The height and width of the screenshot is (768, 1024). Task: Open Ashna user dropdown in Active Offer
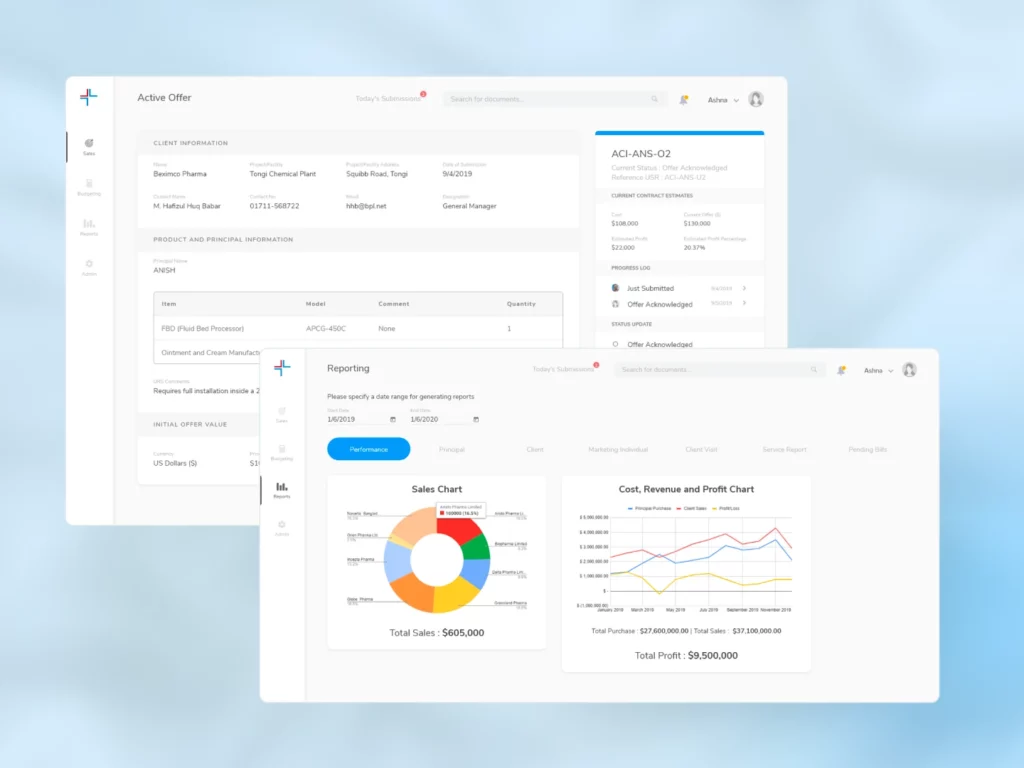[724, 100]
